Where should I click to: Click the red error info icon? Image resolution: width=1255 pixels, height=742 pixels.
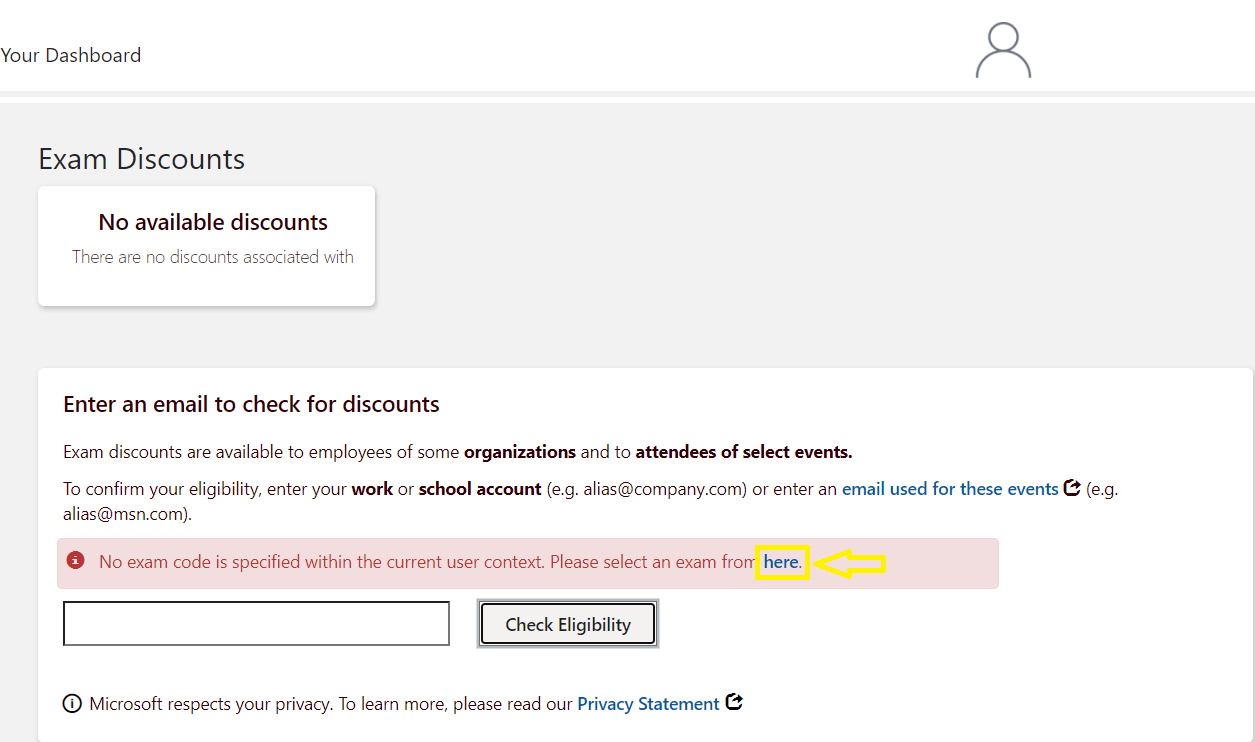76,560
